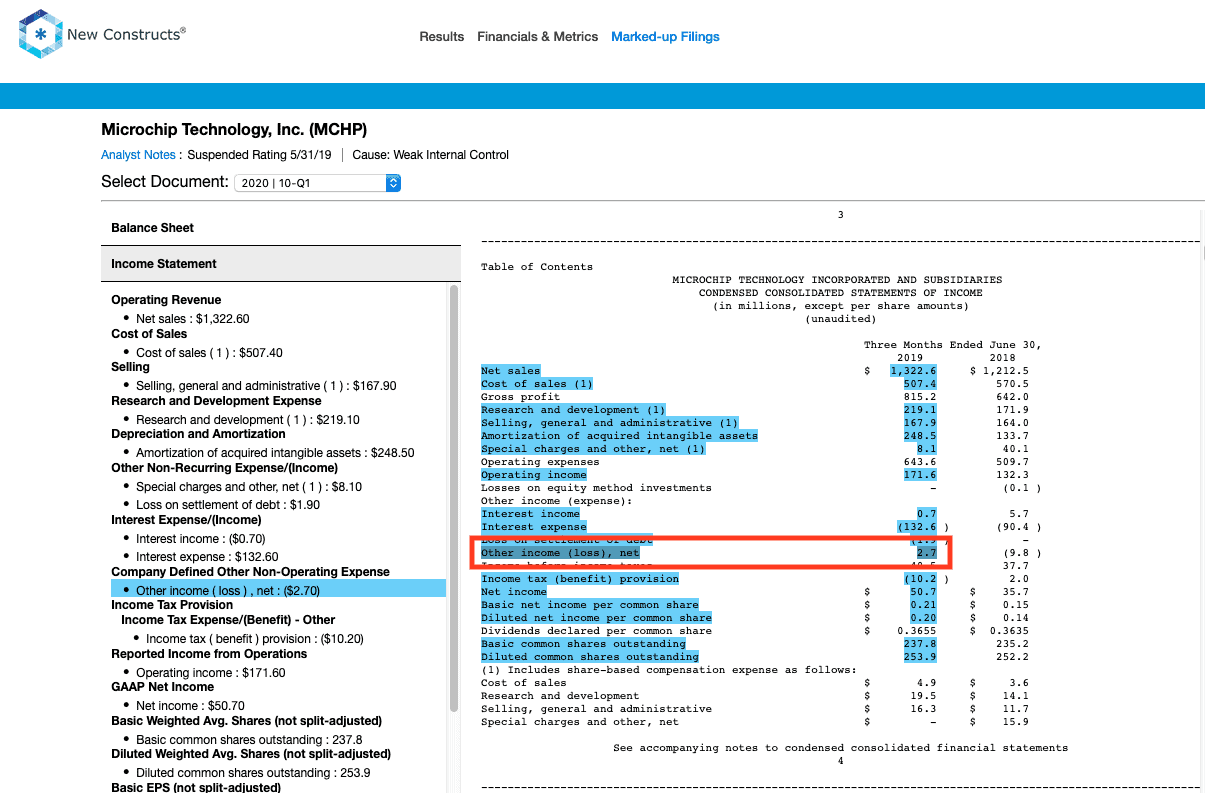Screen dimensions: 1205x793
Task: Click highlighted Diluted net income per common share
Action: pos(596,618)
